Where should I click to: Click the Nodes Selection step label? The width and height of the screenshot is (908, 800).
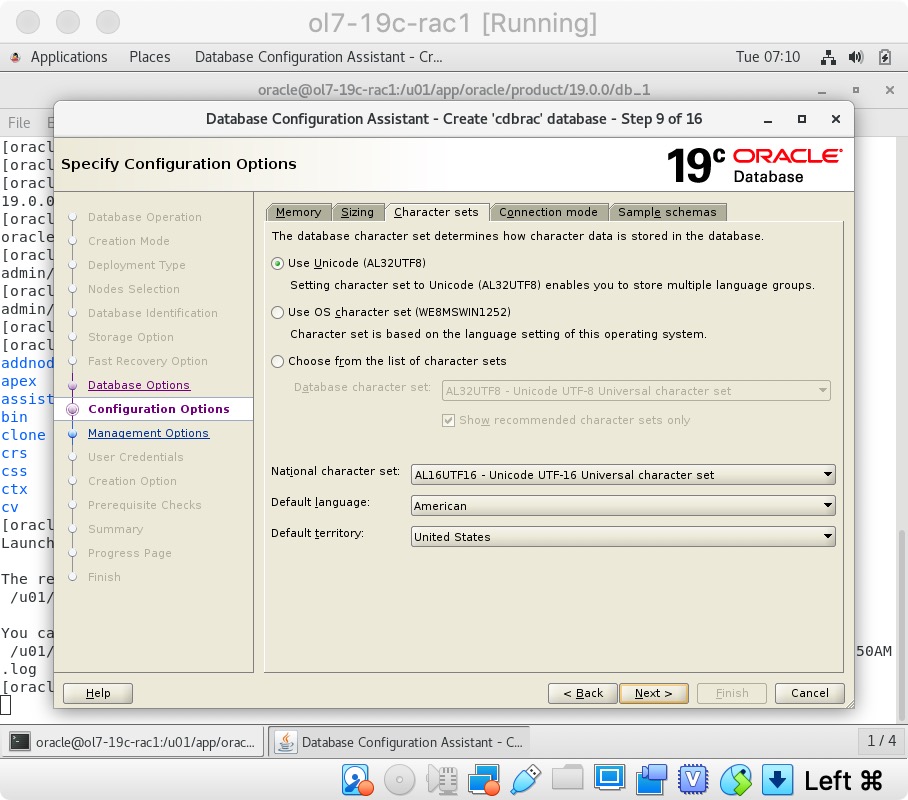[x=134, y=289]
